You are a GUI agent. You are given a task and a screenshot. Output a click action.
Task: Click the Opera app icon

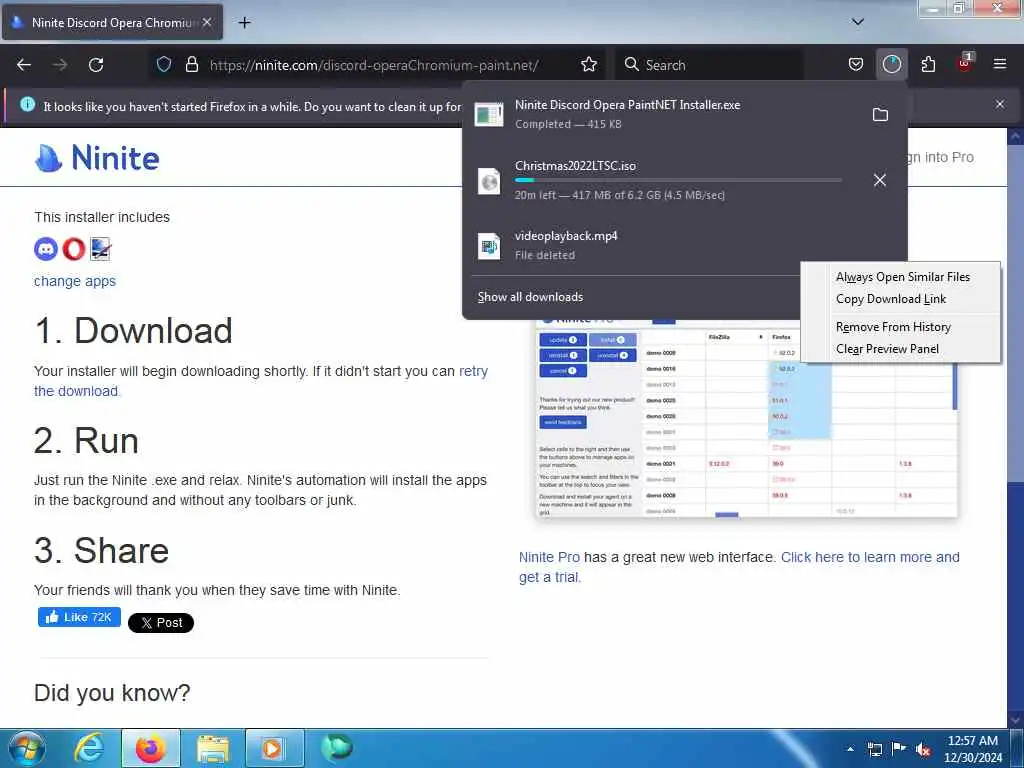tap(74, 249)
